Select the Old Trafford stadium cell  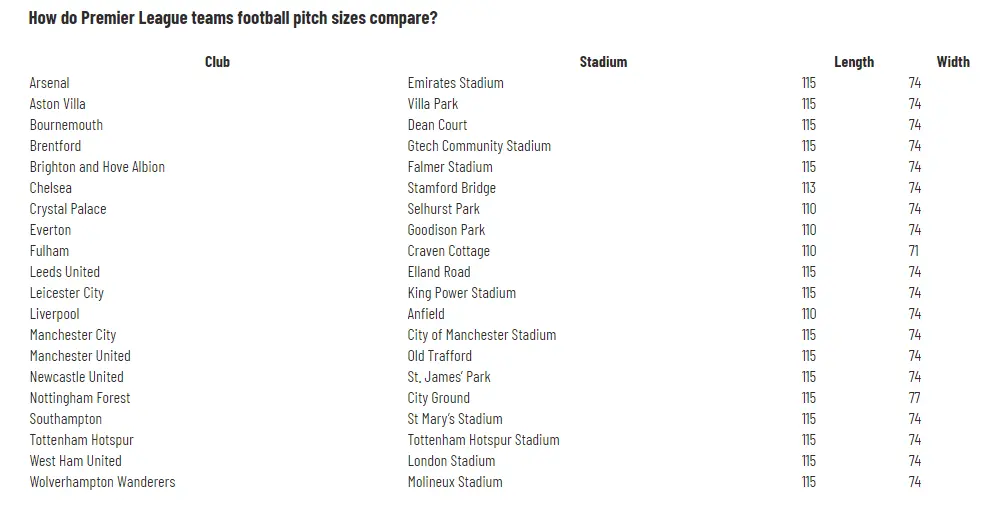coord(439,356)
